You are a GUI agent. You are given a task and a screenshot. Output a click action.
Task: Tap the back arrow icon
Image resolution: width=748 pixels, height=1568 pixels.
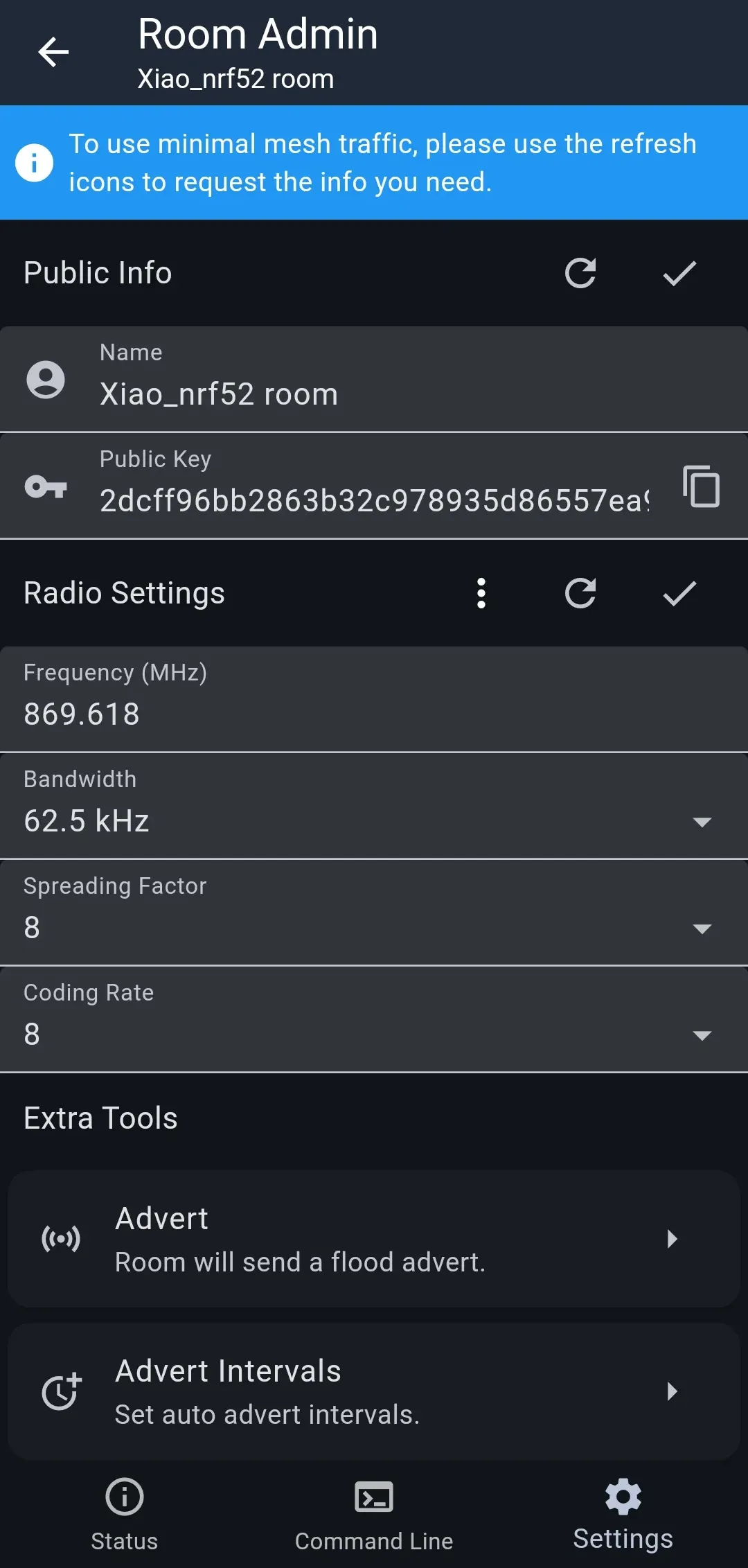tap(53, 52)
